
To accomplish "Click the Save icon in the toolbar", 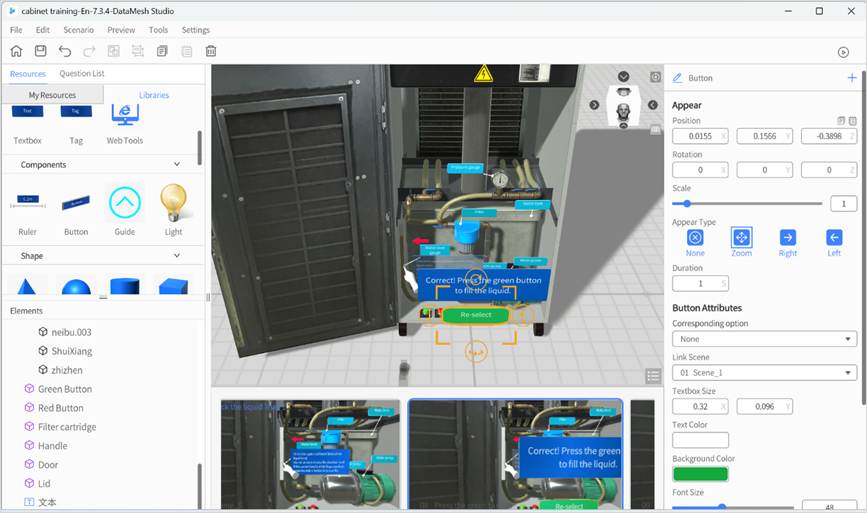I will [x=40, y=51].
